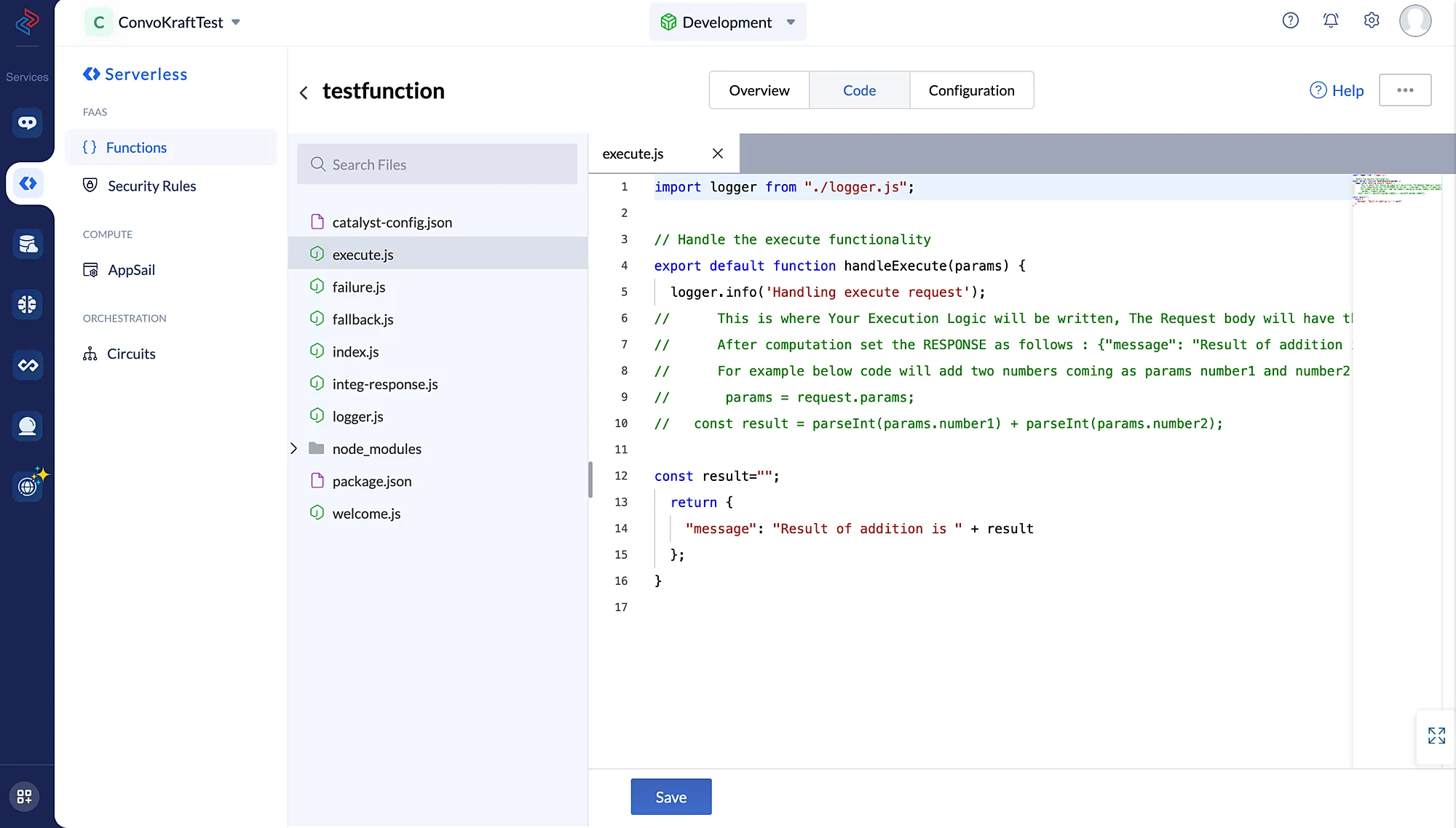
Task: Switch to the Overview tab
Action: (x=759, y=90)
